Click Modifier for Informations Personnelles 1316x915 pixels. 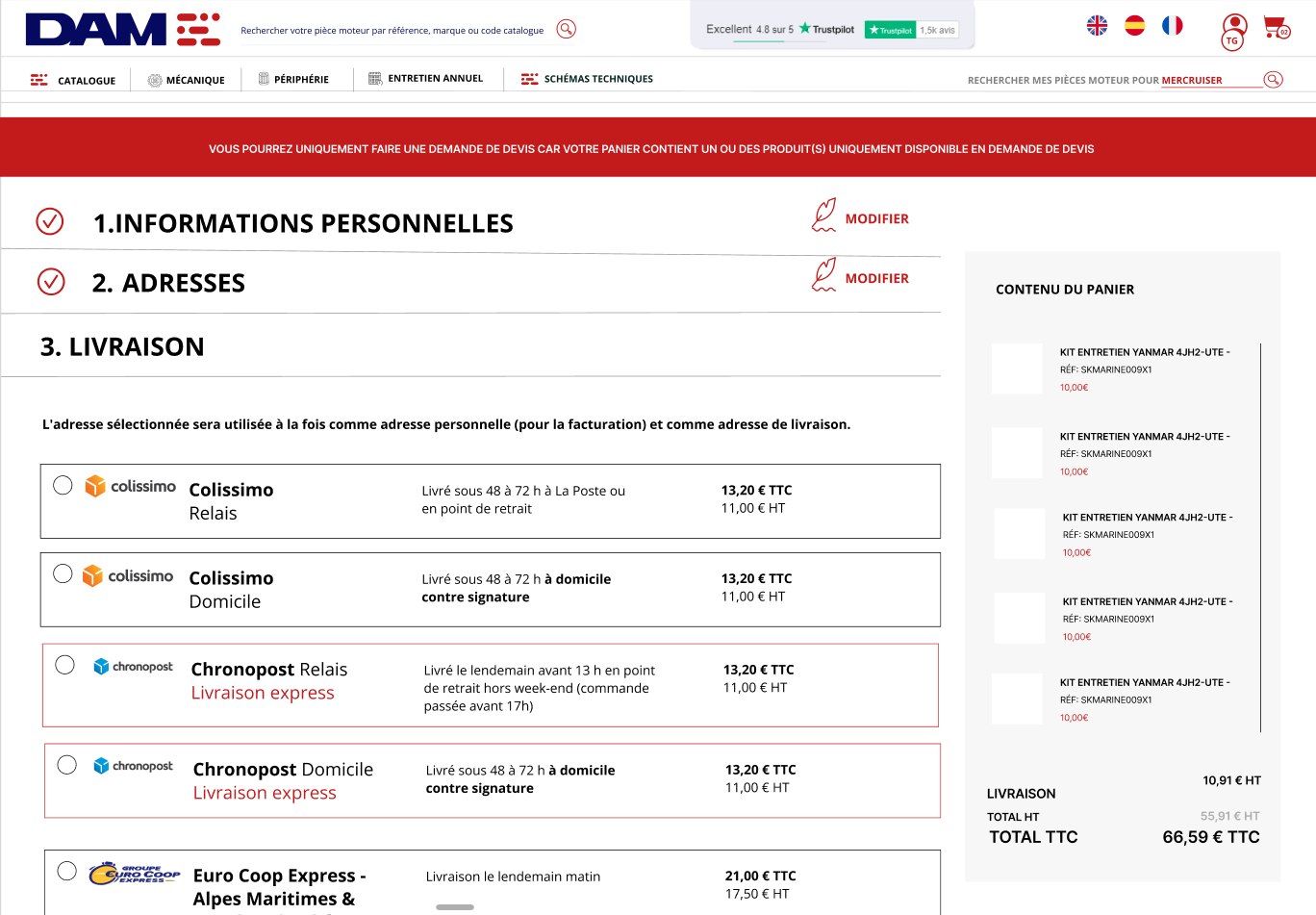click(x=877, y=218)
